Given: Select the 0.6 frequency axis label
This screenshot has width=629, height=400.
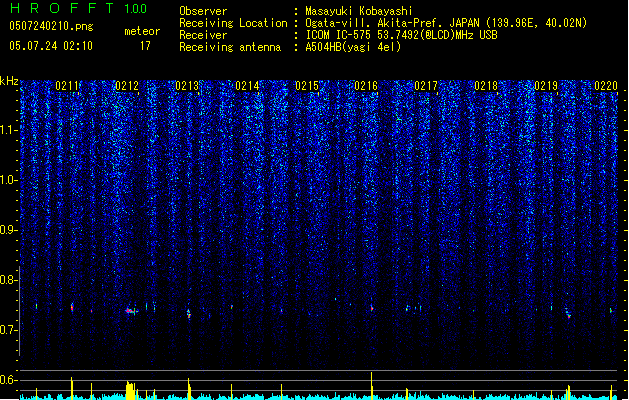Looking at the screenshot, I should [9, 380].
